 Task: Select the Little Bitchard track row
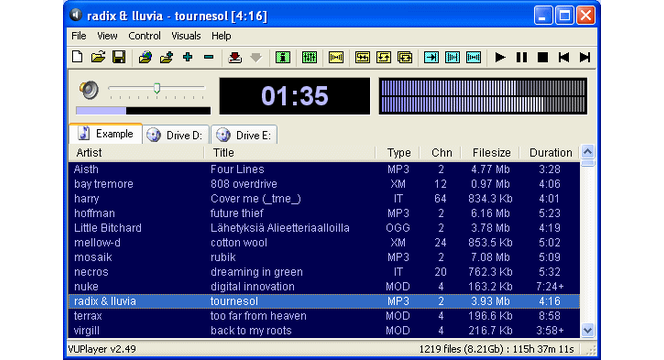pyautogui.click(x=324, y=228)
